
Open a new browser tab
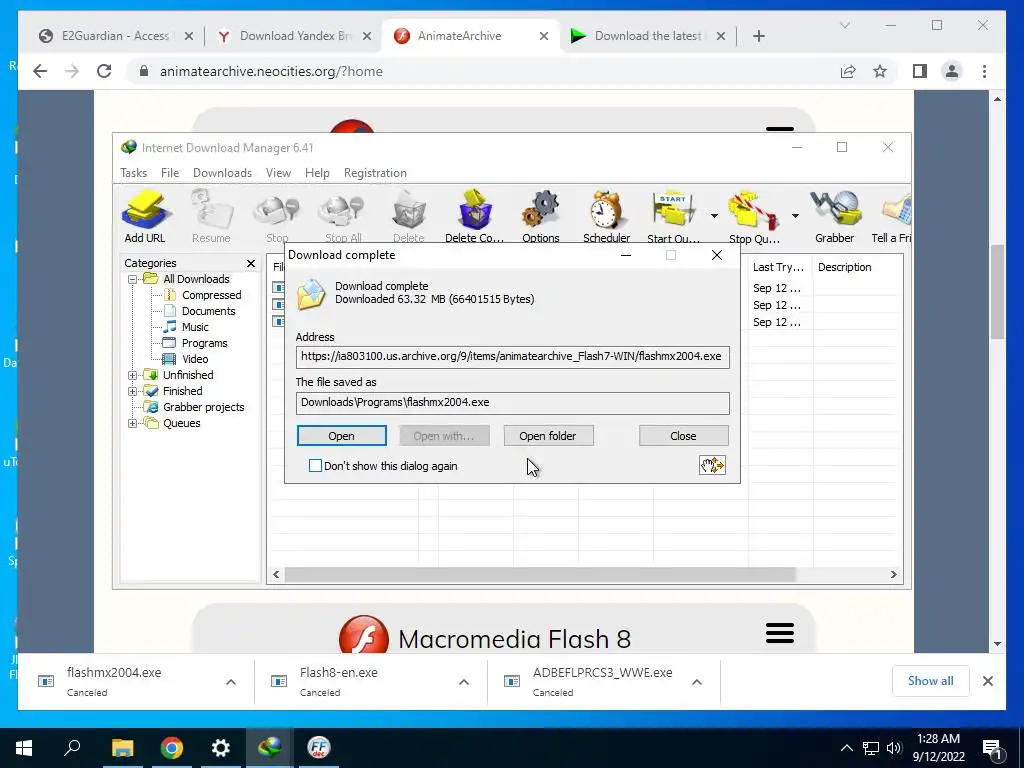758,36
